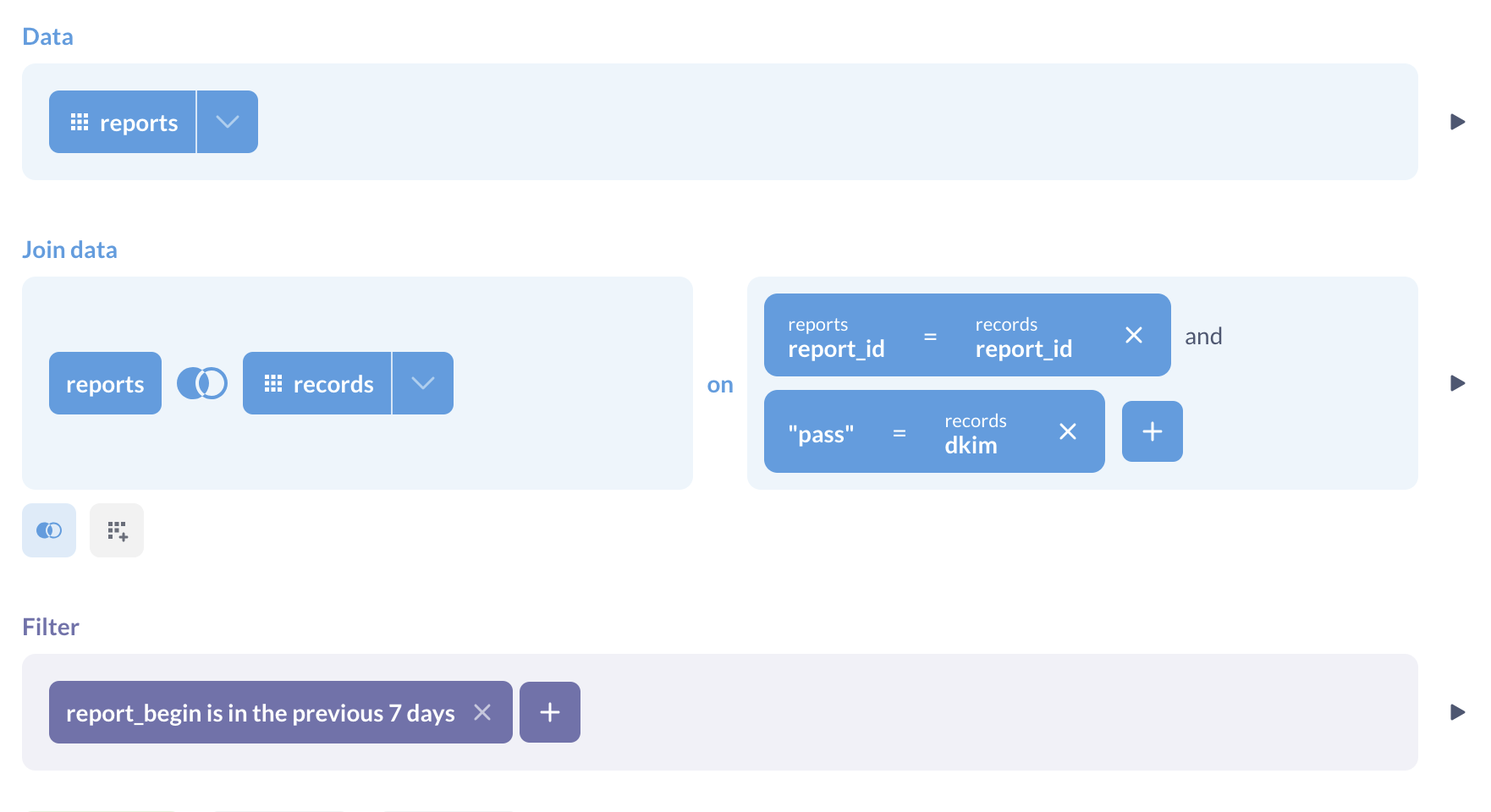
Task: Edit the report_begin previous 7 days filter
Action: click(x=260, y=712)
